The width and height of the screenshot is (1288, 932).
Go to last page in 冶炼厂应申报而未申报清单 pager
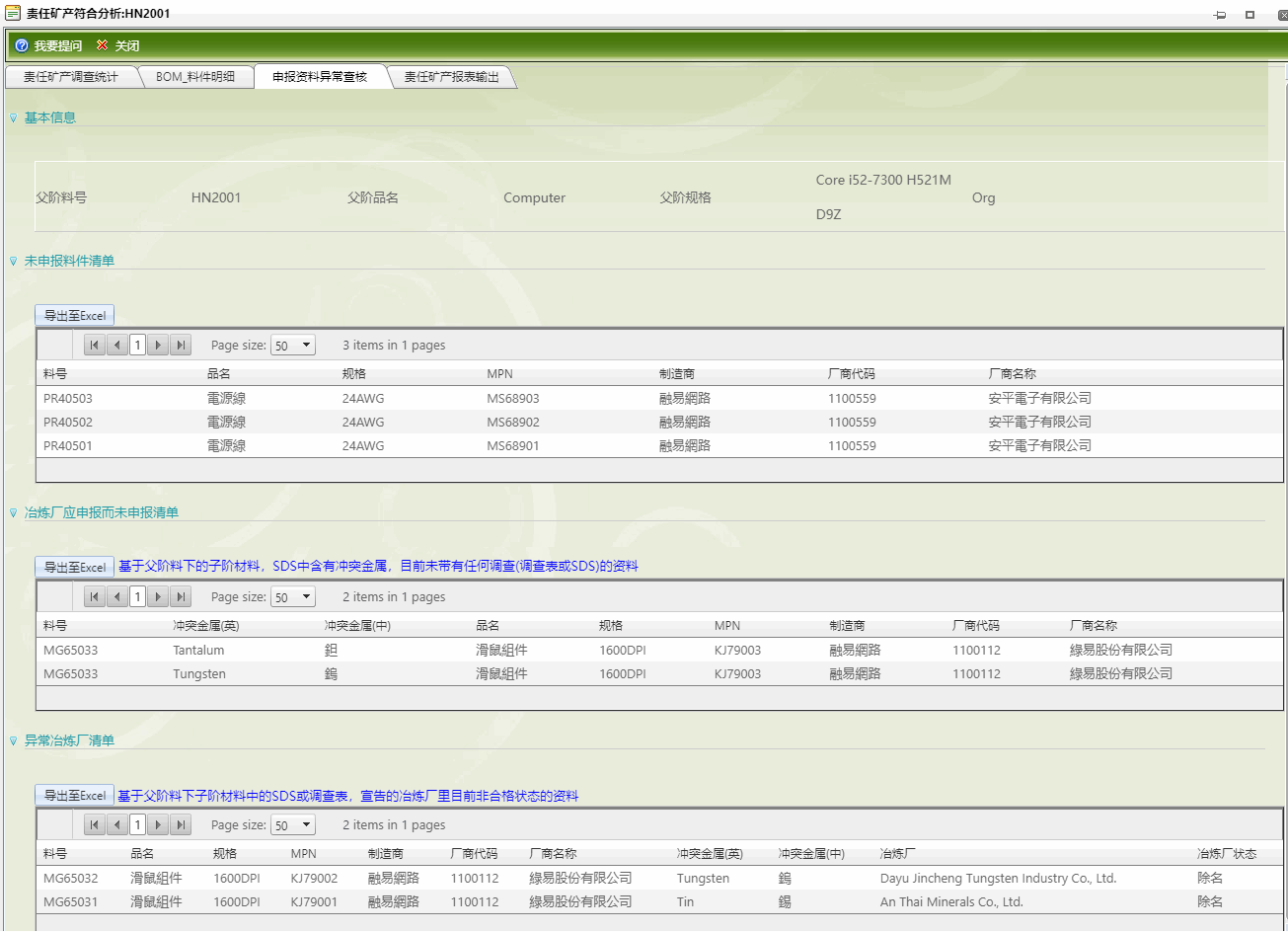[x=180, y=596]
